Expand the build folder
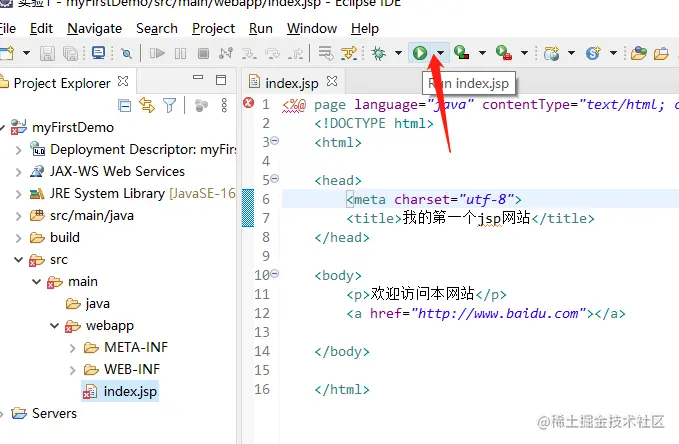679x444 pixels. pos(18,238)
